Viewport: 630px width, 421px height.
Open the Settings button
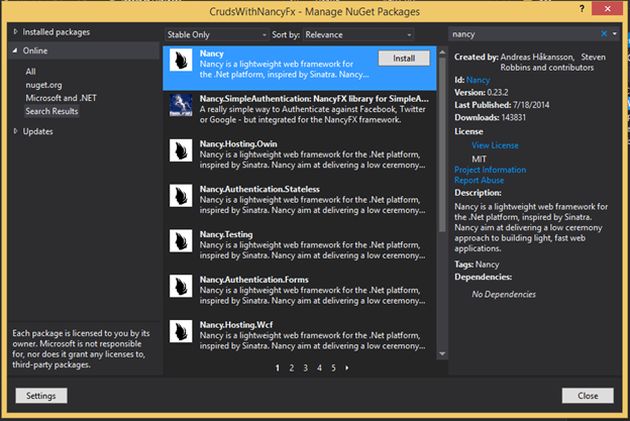click(41, 396)
